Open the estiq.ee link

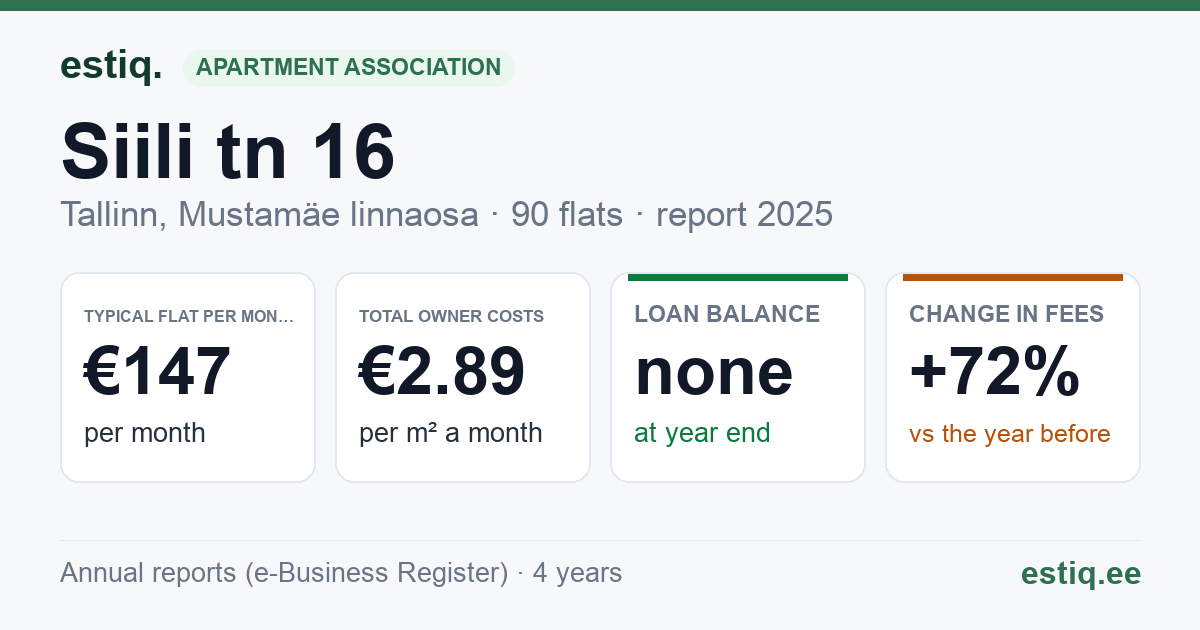1081,573
